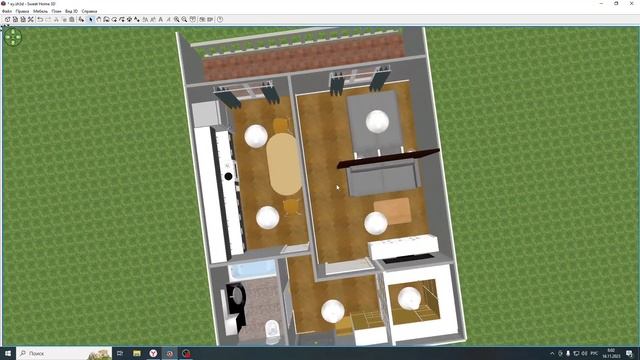Click the Increase text size icon

(144, 19)
